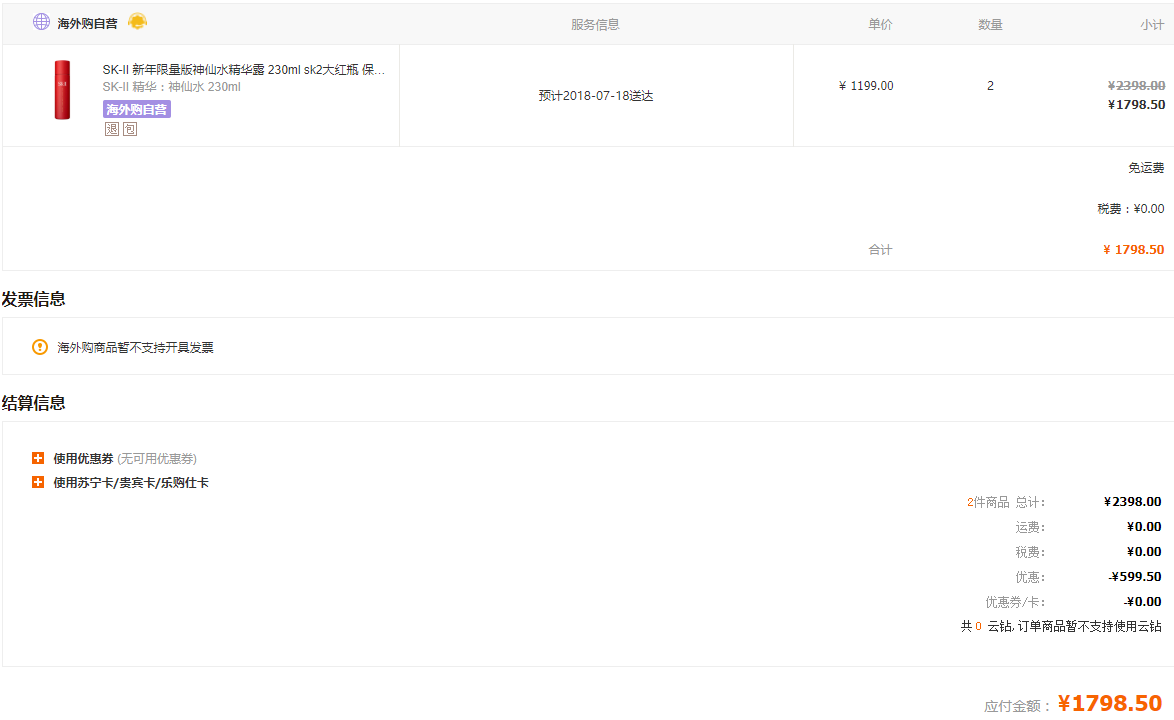The image size is (1174, 720).
Task: Click the unit price ¥ 1199.00
Action: [x=866, y=86]
